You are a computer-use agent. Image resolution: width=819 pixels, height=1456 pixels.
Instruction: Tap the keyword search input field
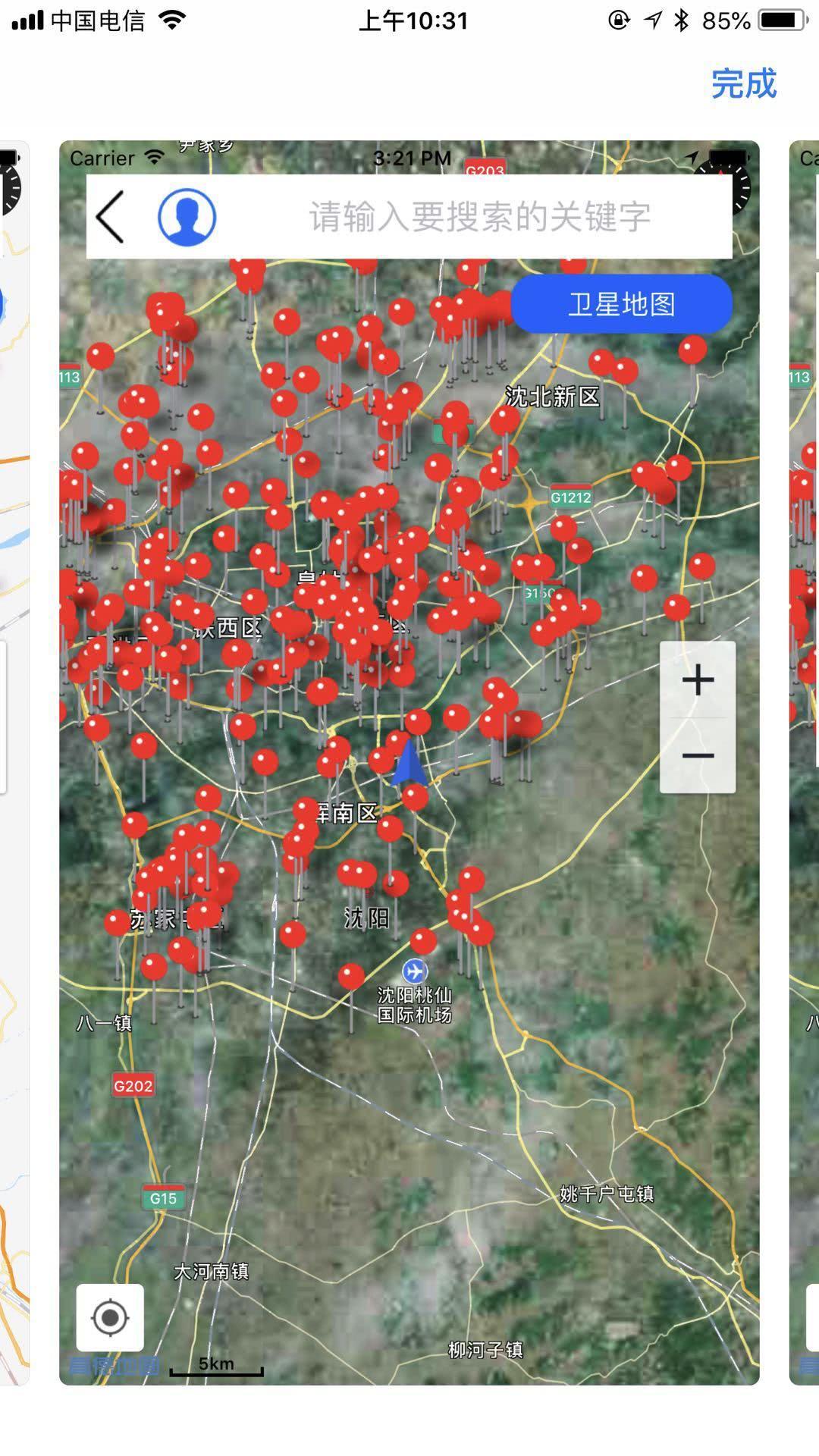point(479,217)
